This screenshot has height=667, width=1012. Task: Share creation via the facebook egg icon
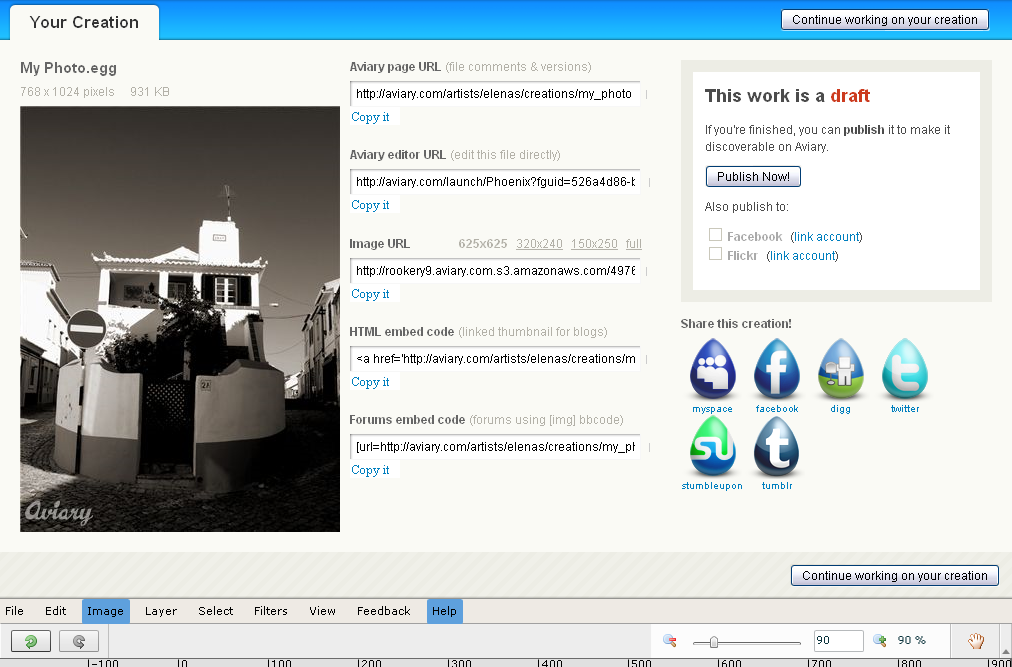coord(776,369)
